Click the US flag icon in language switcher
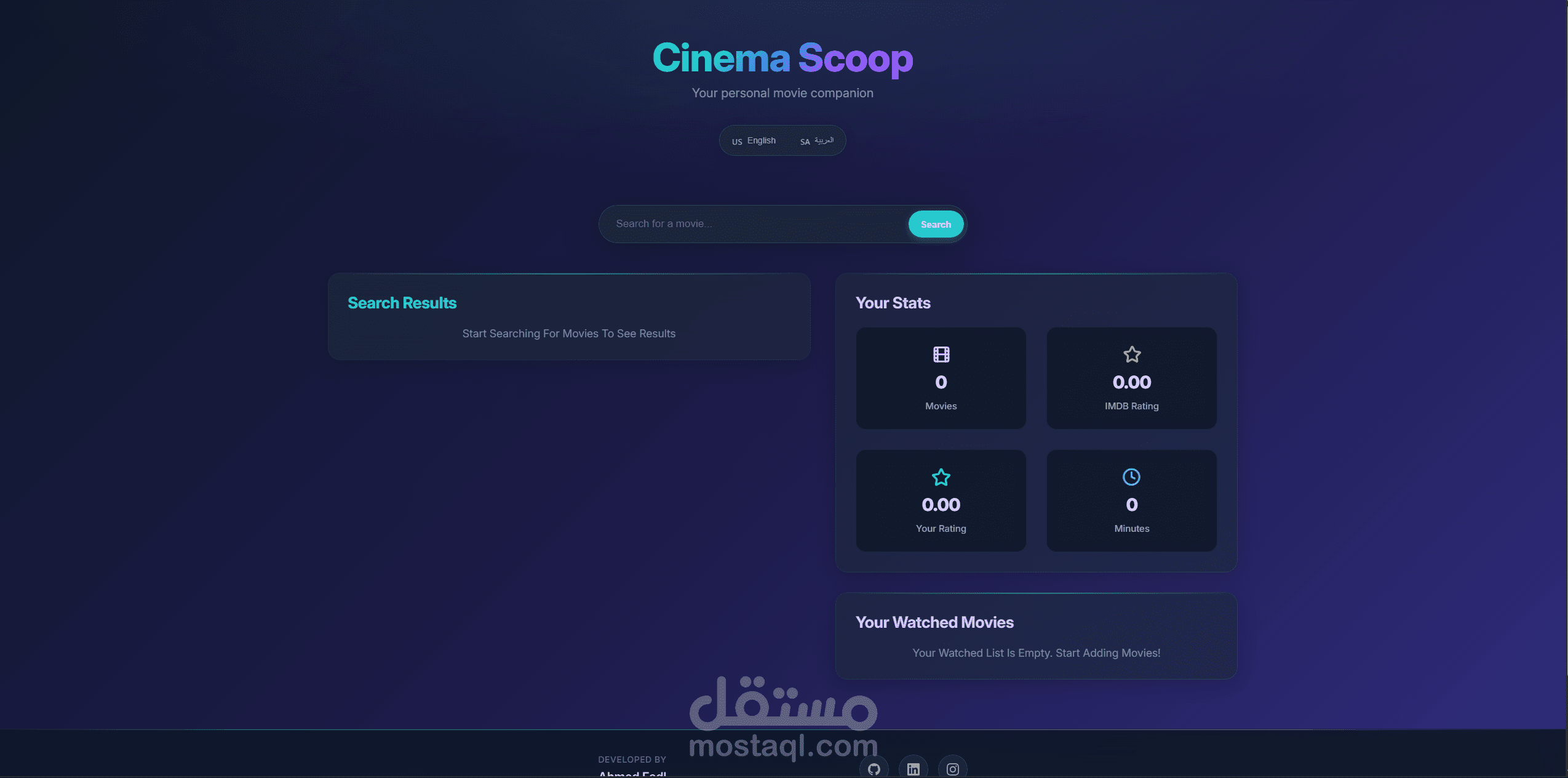Image resolution: width=1568 pixels, height=778 pixels. [738, 141]
